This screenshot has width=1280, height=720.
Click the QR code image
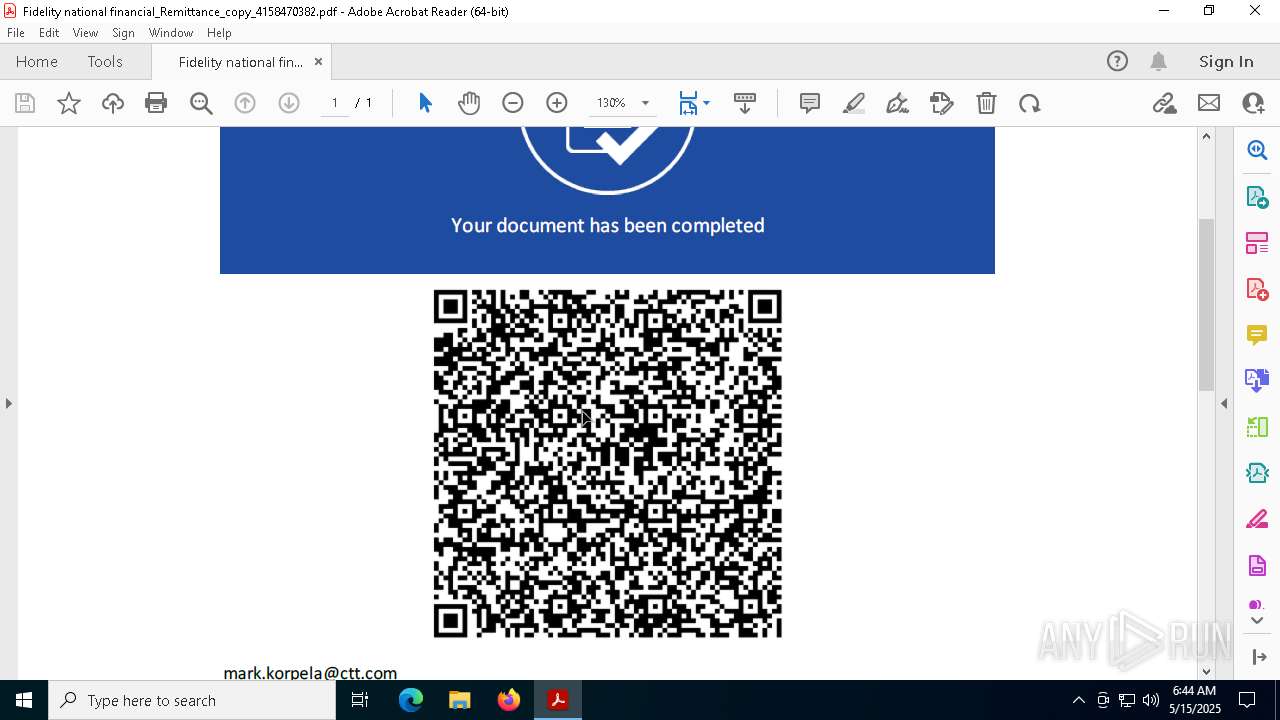coord(607,463)
